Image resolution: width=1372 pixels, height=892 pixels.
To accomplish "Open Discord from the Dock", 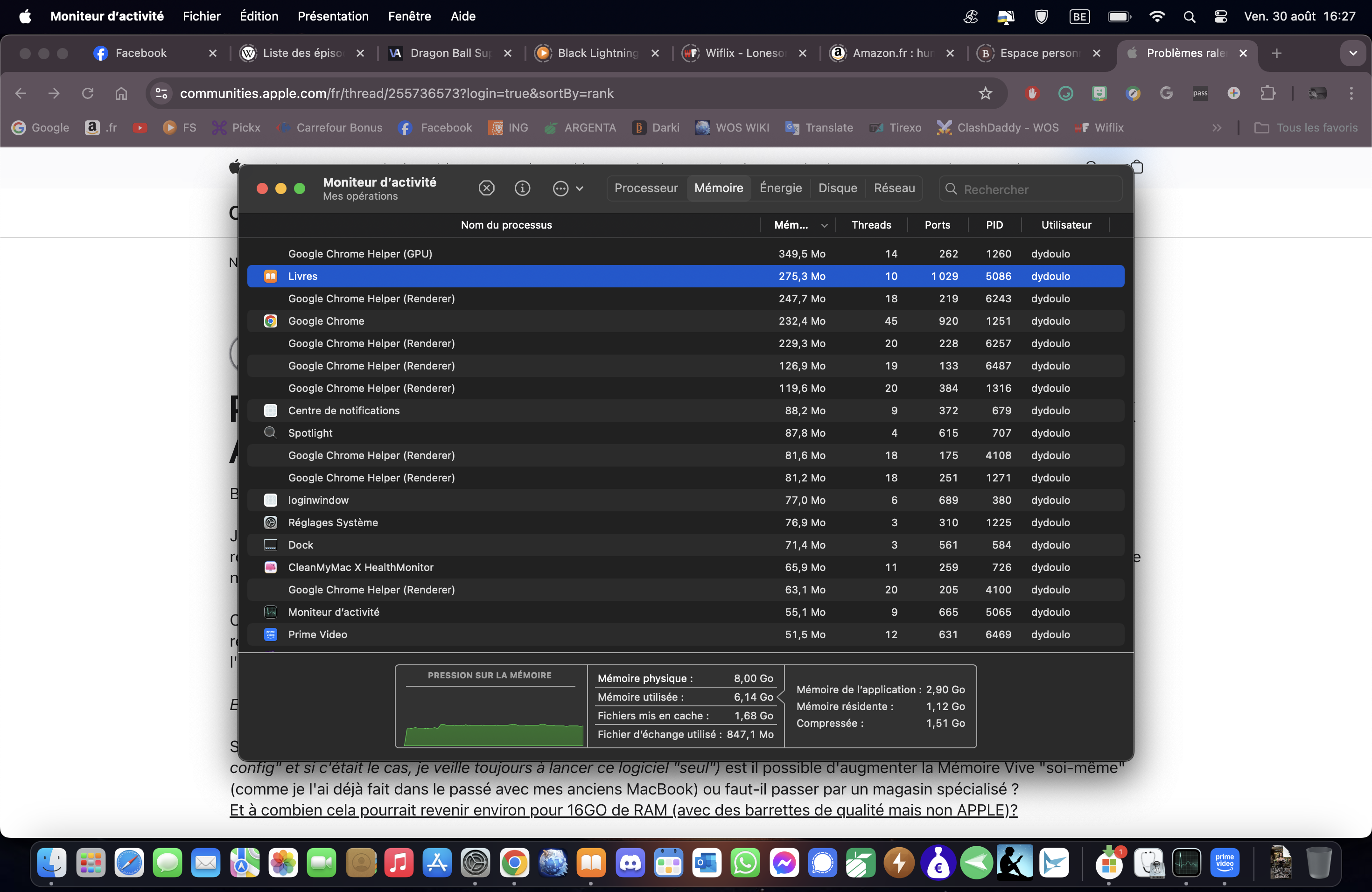I will coord(630,863).
